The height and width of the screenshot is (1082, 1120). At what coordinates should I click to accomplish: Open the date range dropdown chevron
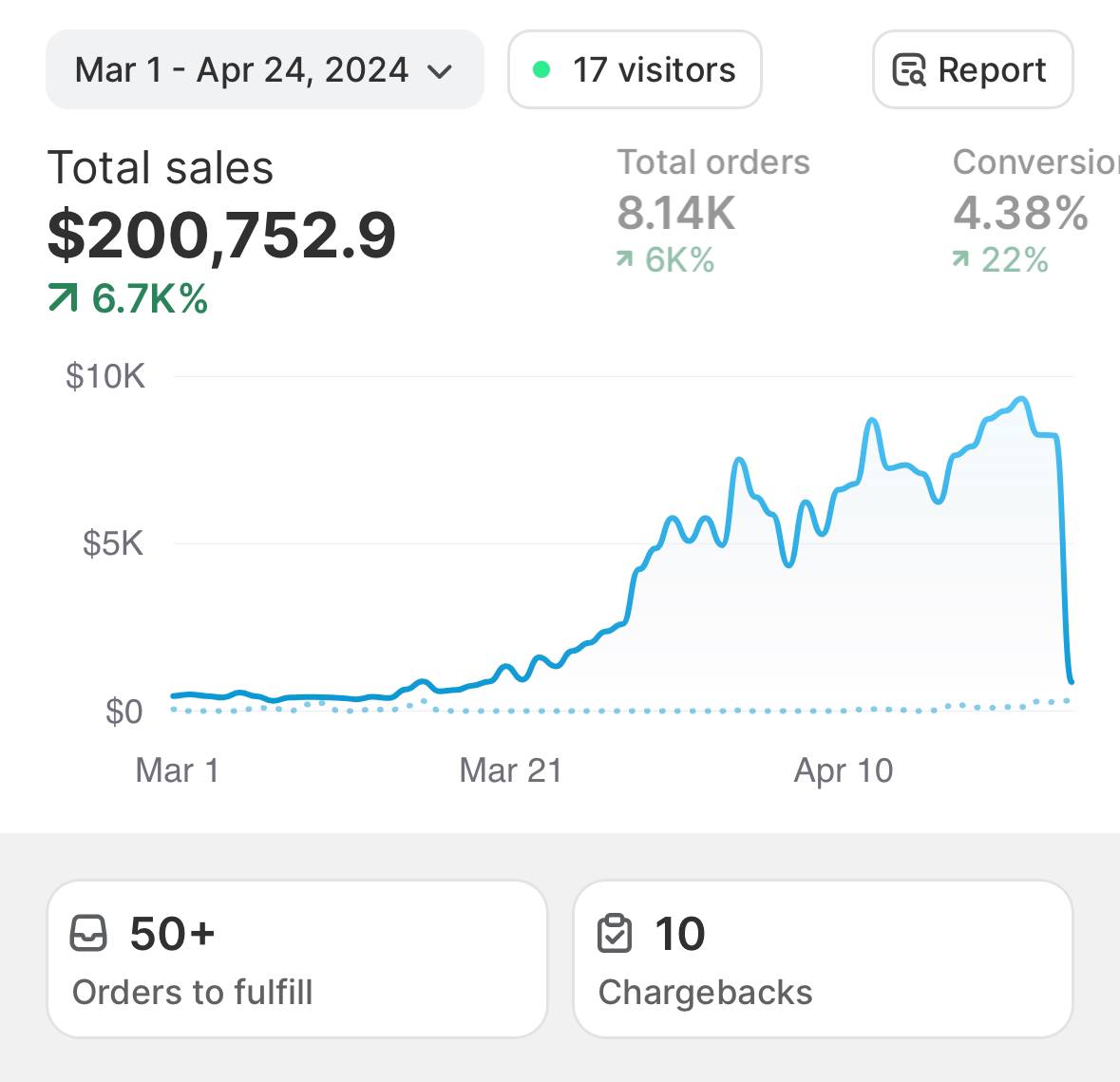click(440, 71)
